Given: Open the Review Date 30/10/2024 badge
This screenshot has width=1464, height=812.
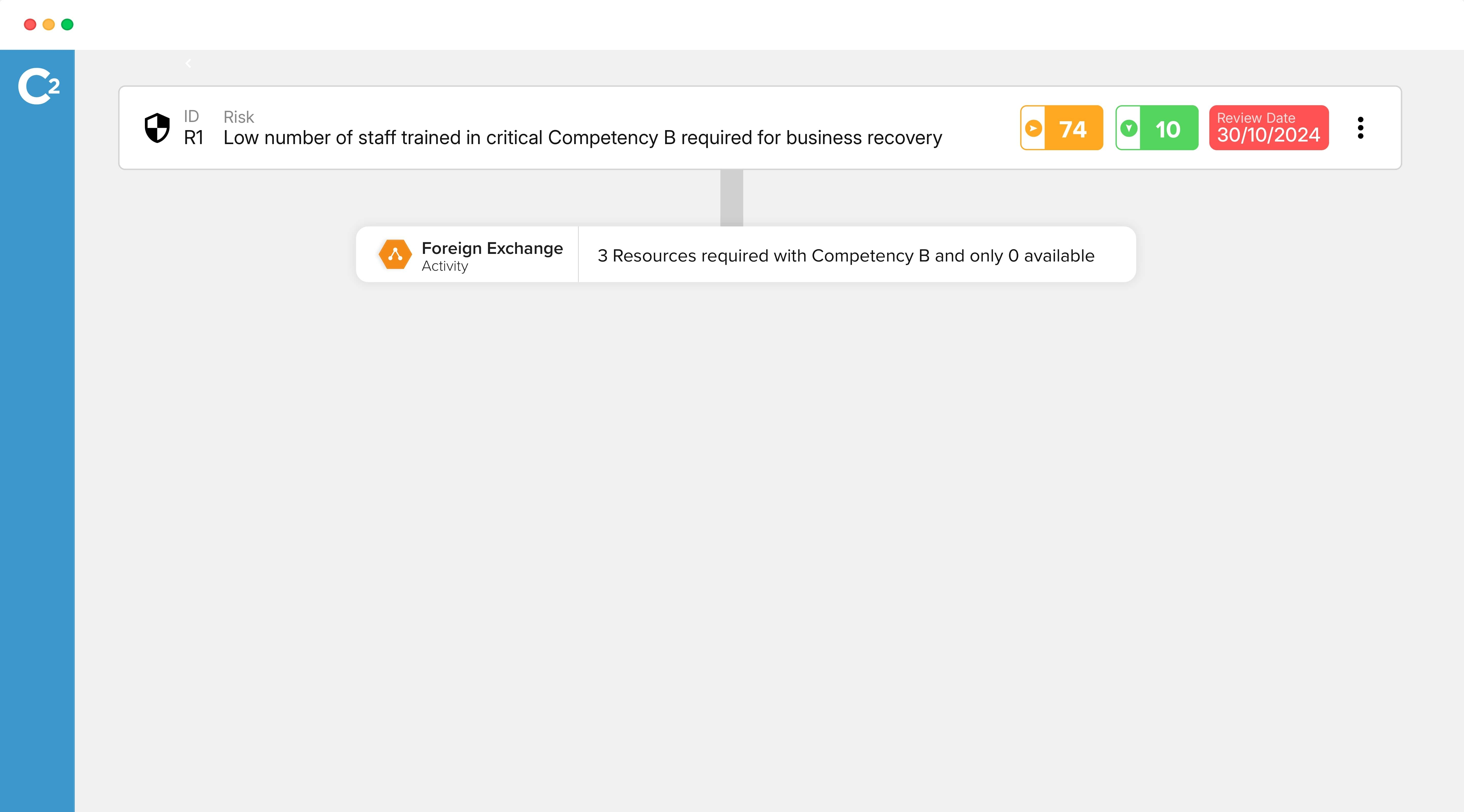Looking at the screenshot, I should pyautogui.click(x=1269, y=128).
